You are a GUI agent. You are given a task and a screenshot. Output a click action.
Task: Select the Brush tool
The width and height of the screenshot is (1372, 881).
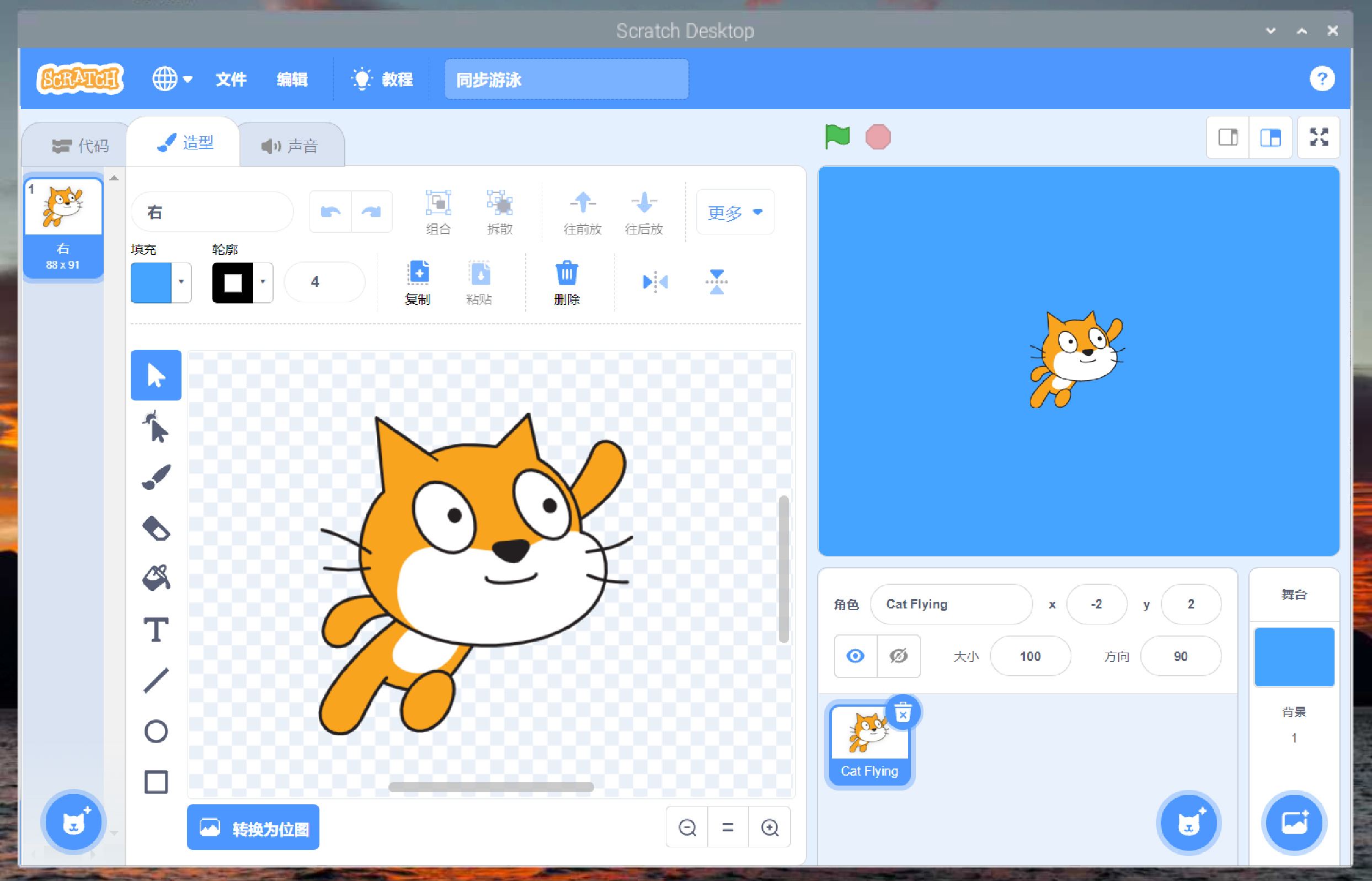click(156, 477)
